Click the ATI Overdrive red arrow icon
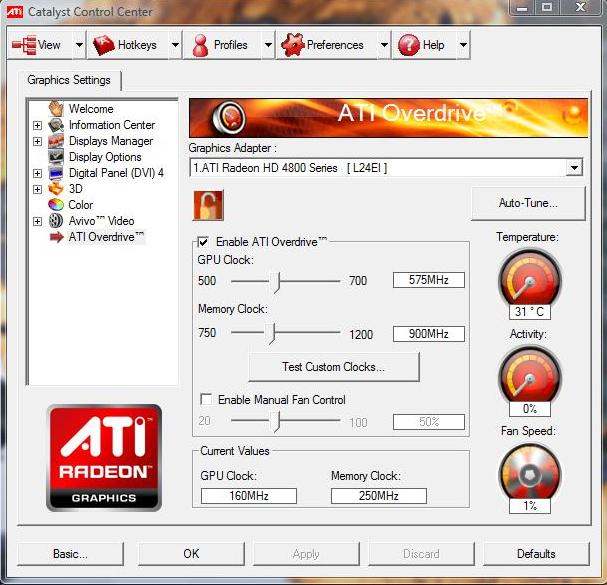This screenshot has width=607, height=585. pos(57,237)
